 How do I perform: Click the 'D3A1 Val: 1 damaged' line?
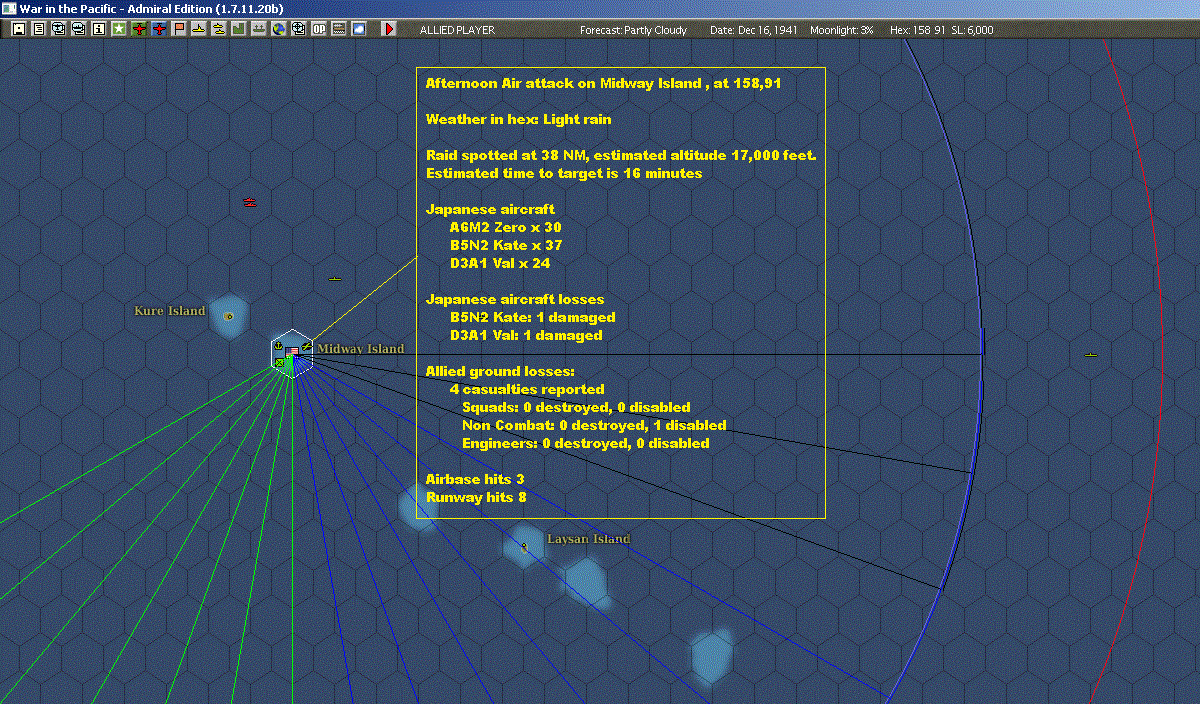pyautogui.click(x=526, y=335)
